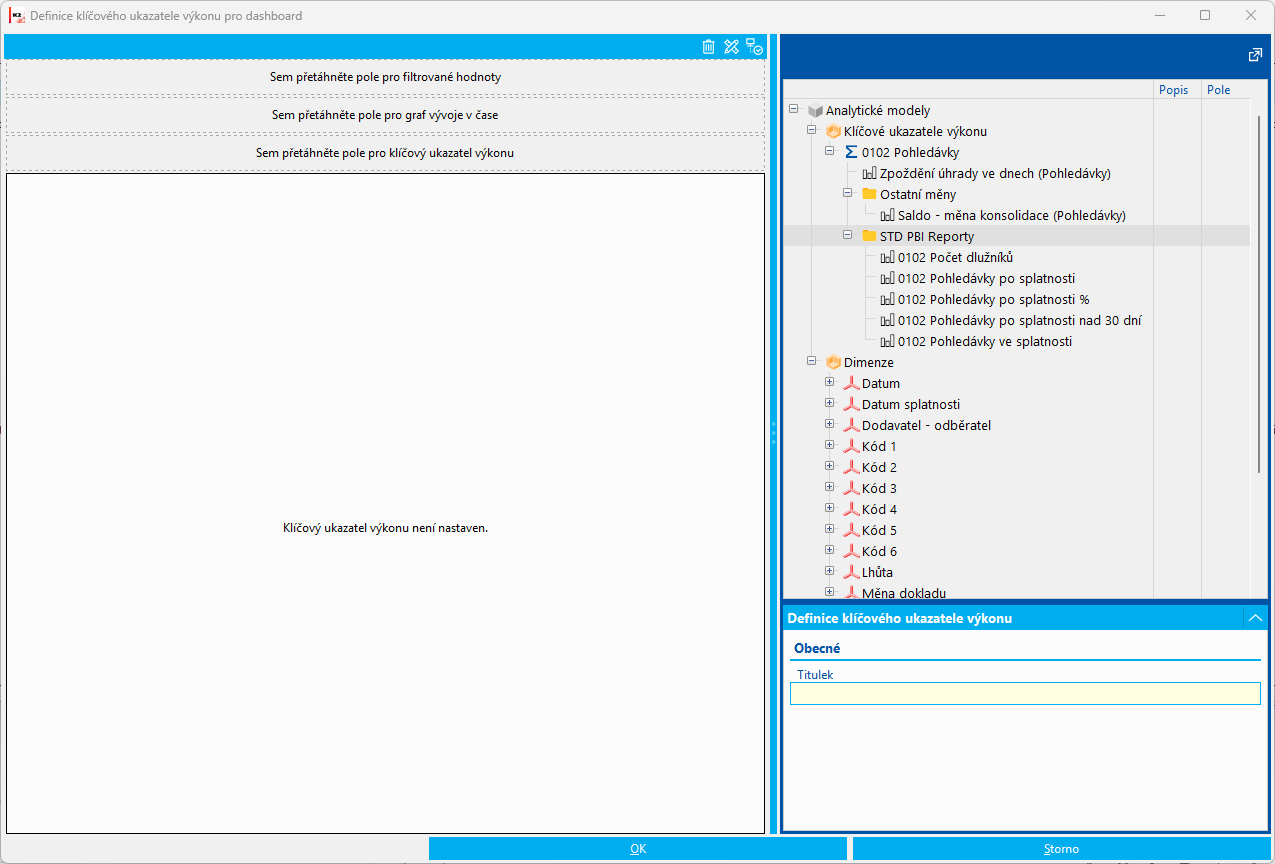
Task: Click the toolbar hierarchy icon with check mark
Action: click(x=754, y=47)
